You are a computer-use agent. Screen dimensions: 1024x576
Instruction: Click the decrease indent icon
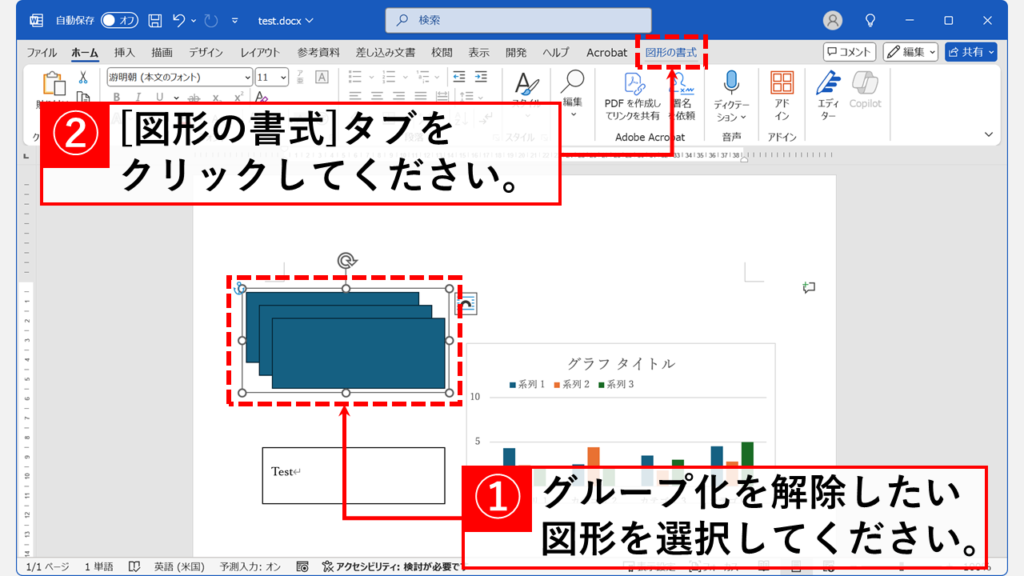click(459, 77)
